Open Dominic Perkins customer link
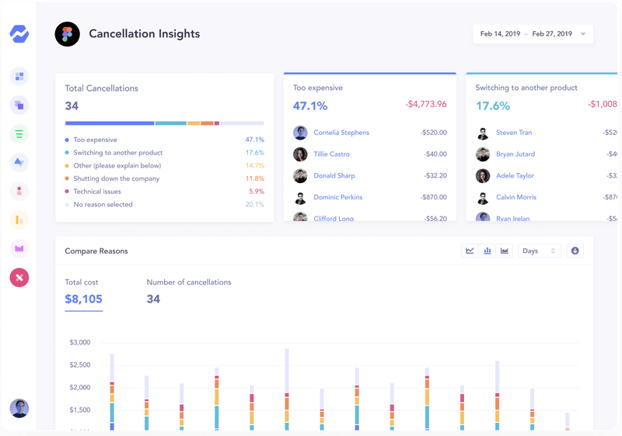 click(338, 197)
